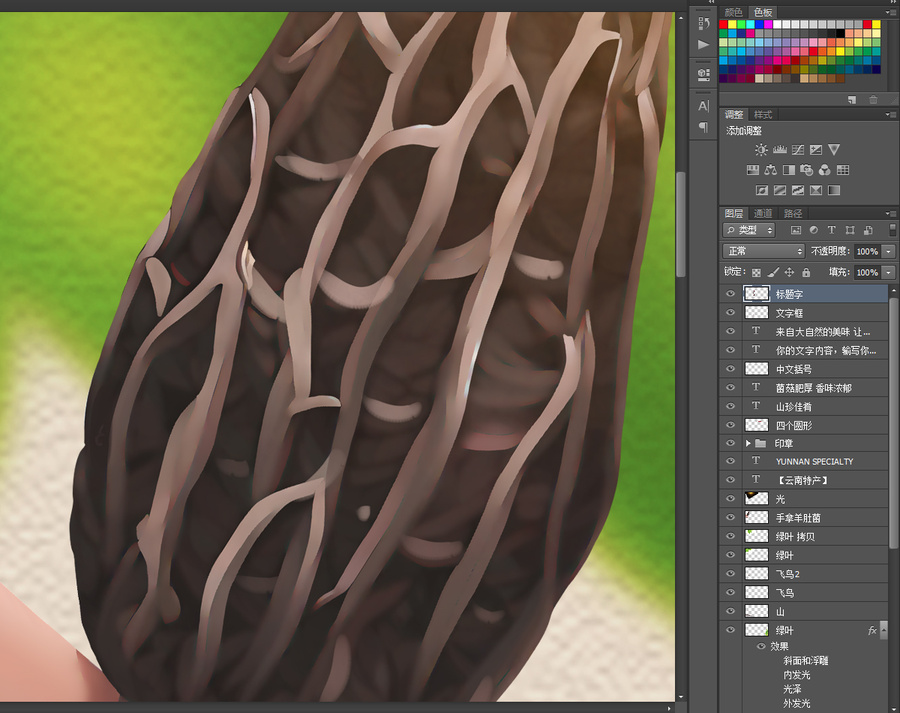The width and height of the screenshot is (900, 713).
Task: Open the layer filter 类型 dropdown
Action: [748, 230]
